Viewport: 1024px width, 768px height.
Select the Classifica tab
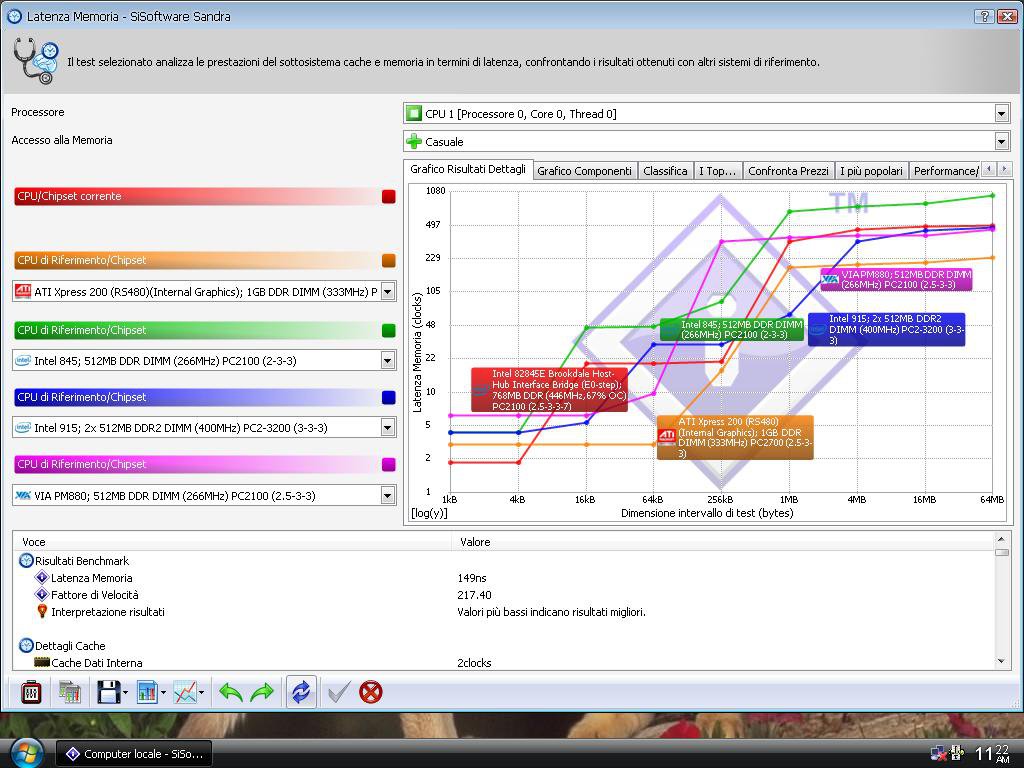[665, 171]
